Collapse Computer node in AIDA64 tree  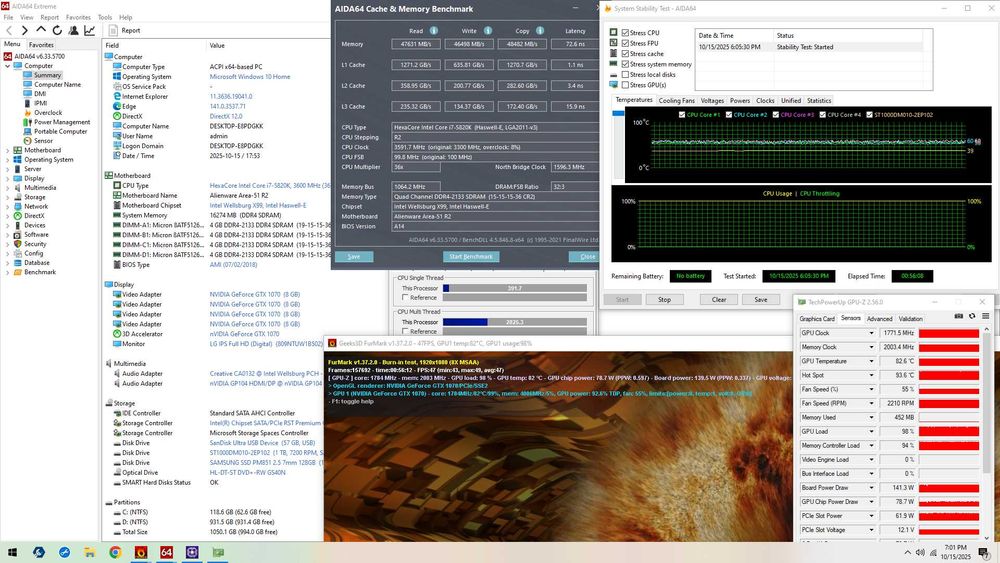(8, 66)
